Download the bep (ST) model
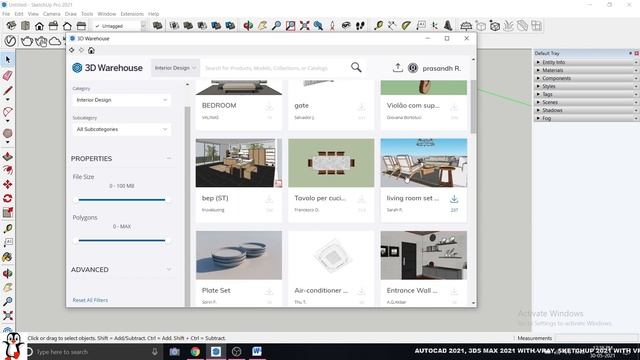Image resolution: width=640 pixels, height=360 pixels. [269, 199]
